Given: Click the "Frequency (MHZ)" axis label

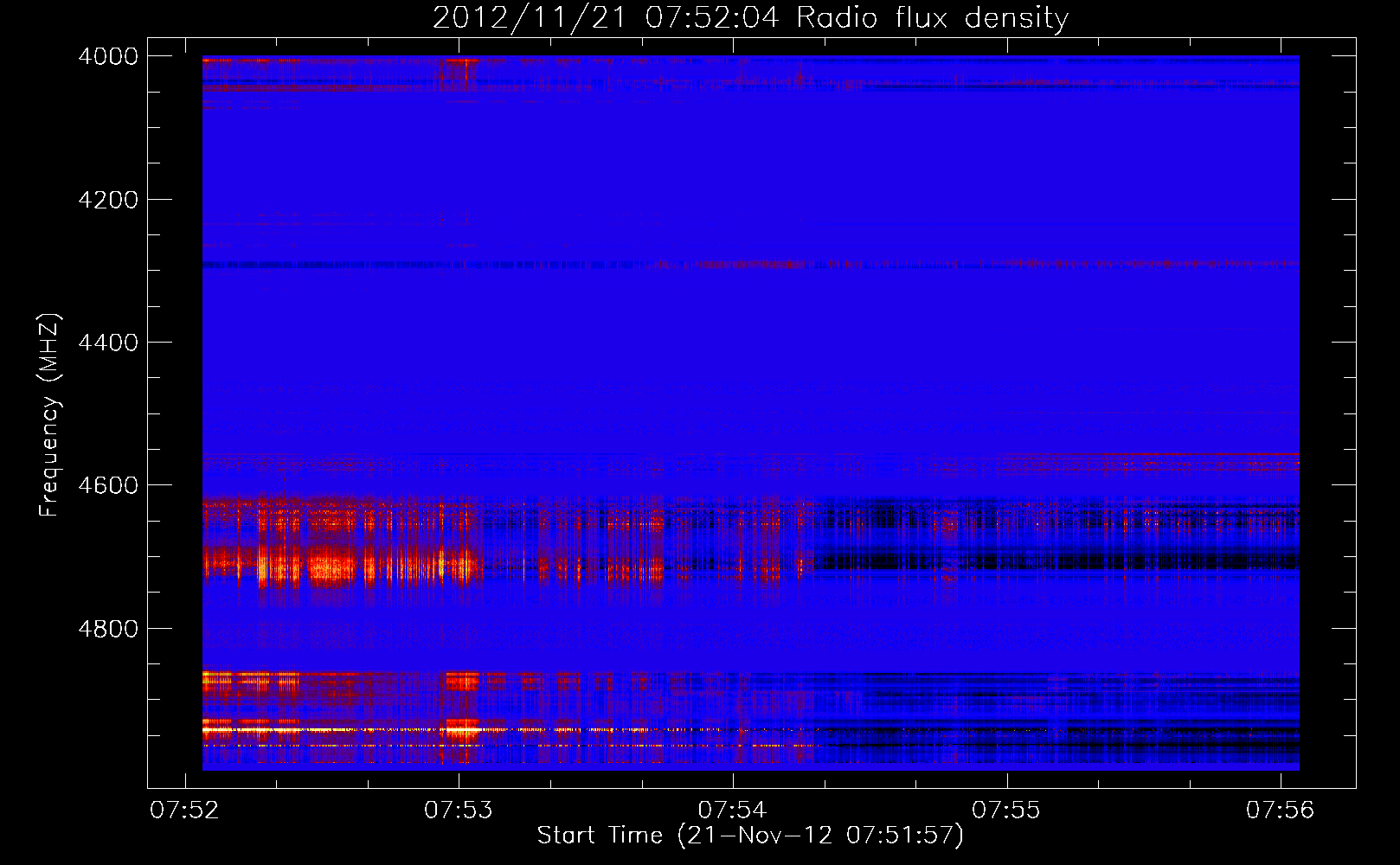Looking at the screenshot, I should 49,414.
